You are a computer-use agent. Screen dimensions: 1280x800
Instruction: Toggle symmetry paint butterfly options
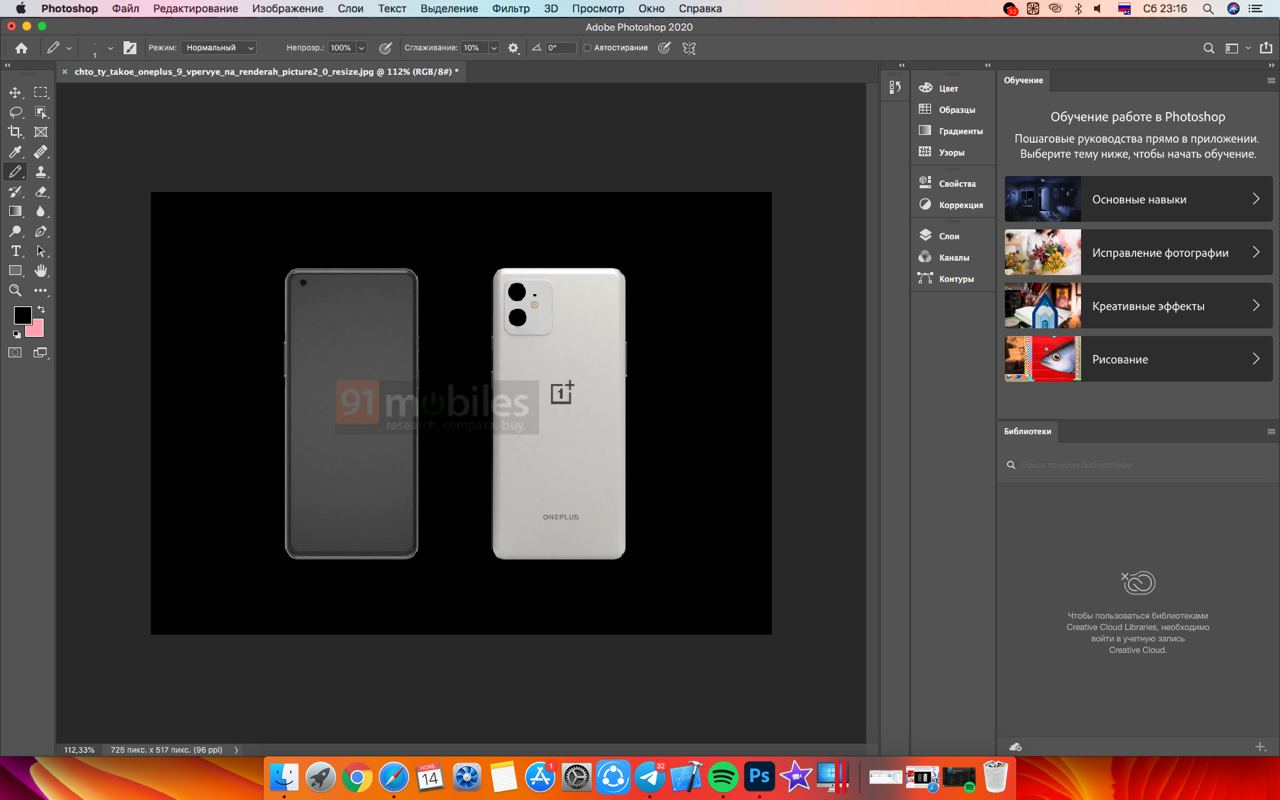pyautogui.click(x=689, y=47)
